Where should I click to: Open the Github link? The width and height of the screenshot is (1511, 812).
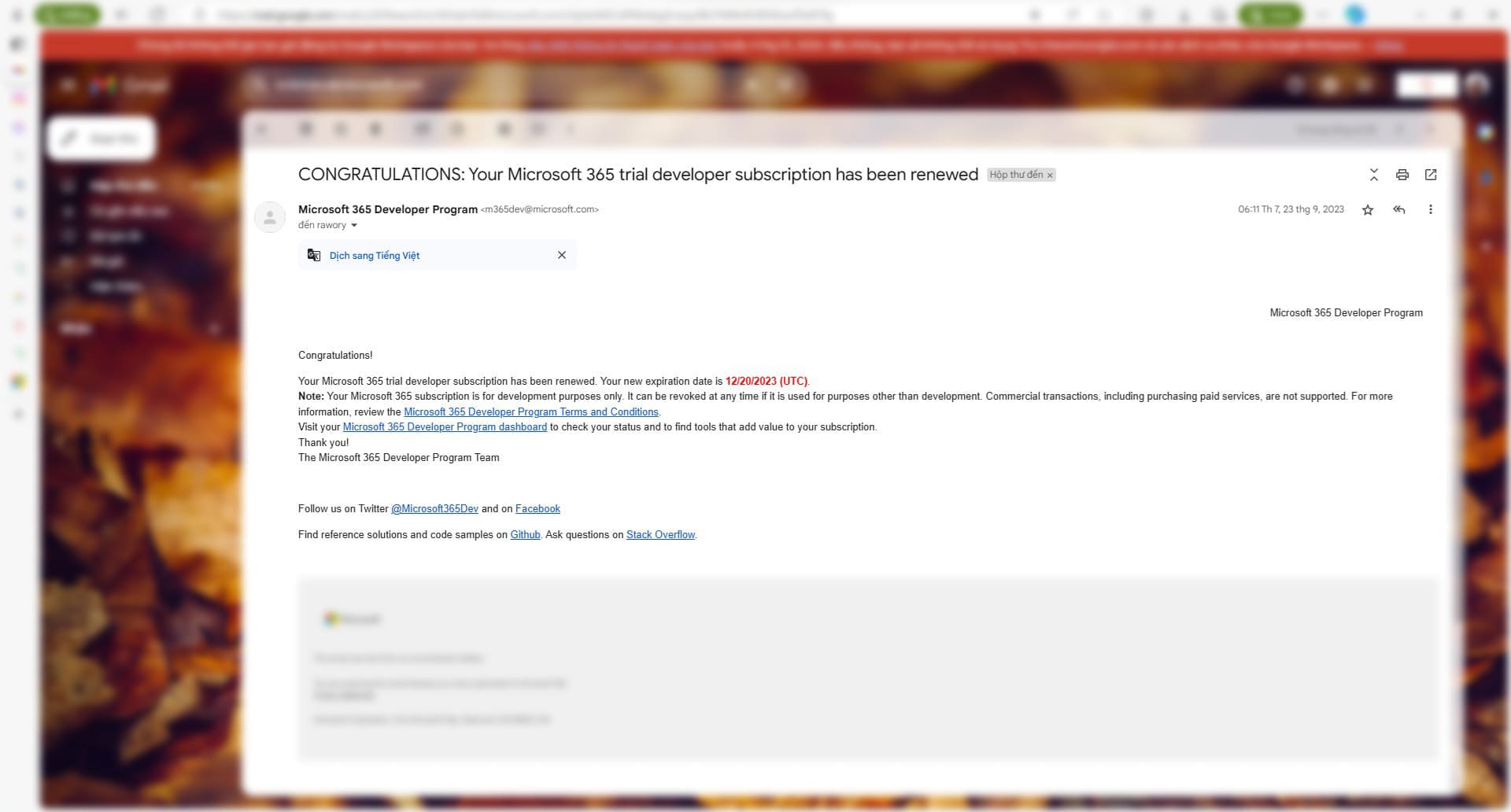point(525,535)
